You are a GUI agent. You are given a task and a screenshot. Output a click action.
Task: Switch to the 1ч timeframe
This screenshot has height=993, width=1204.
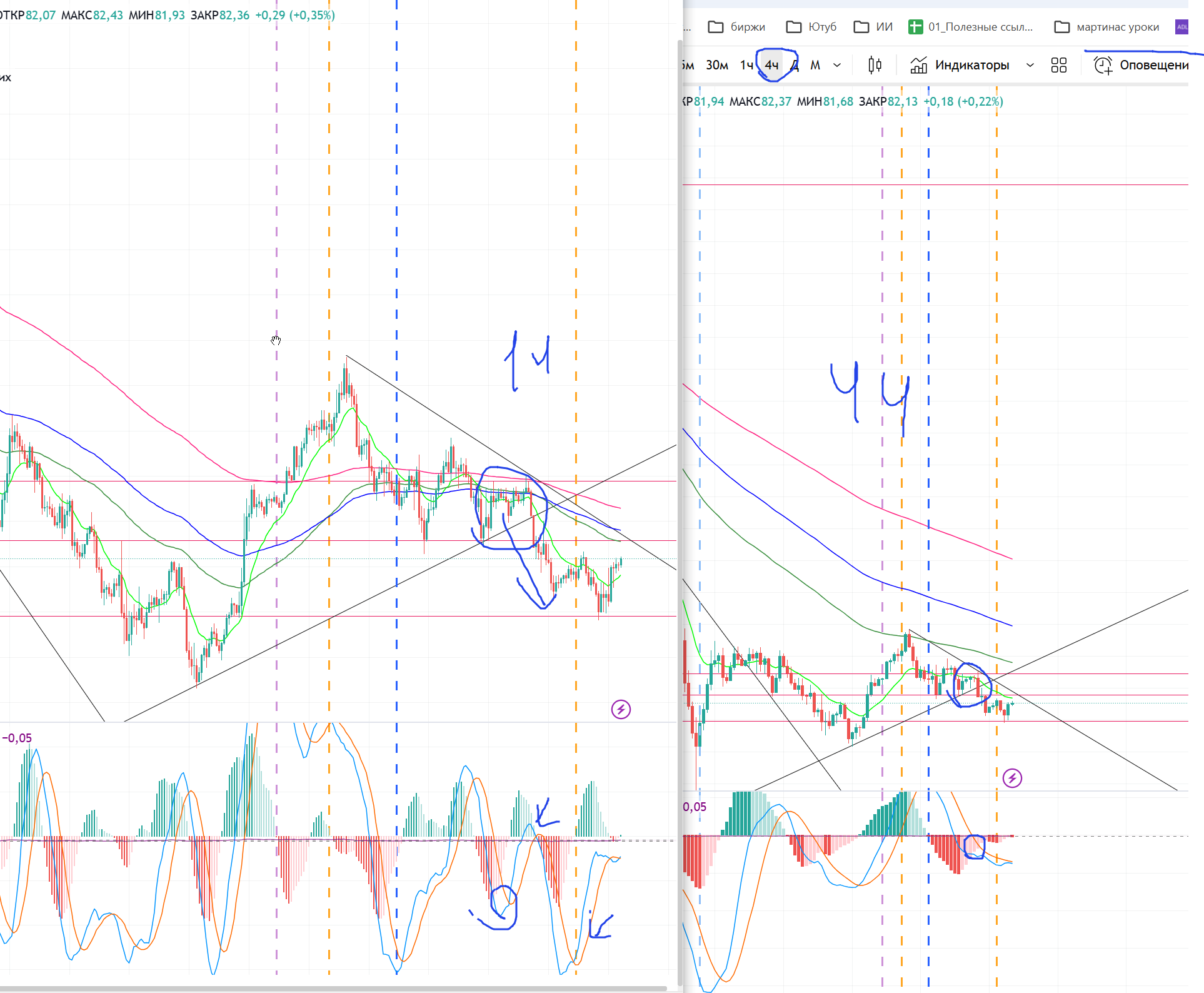[x=746, y=65]
